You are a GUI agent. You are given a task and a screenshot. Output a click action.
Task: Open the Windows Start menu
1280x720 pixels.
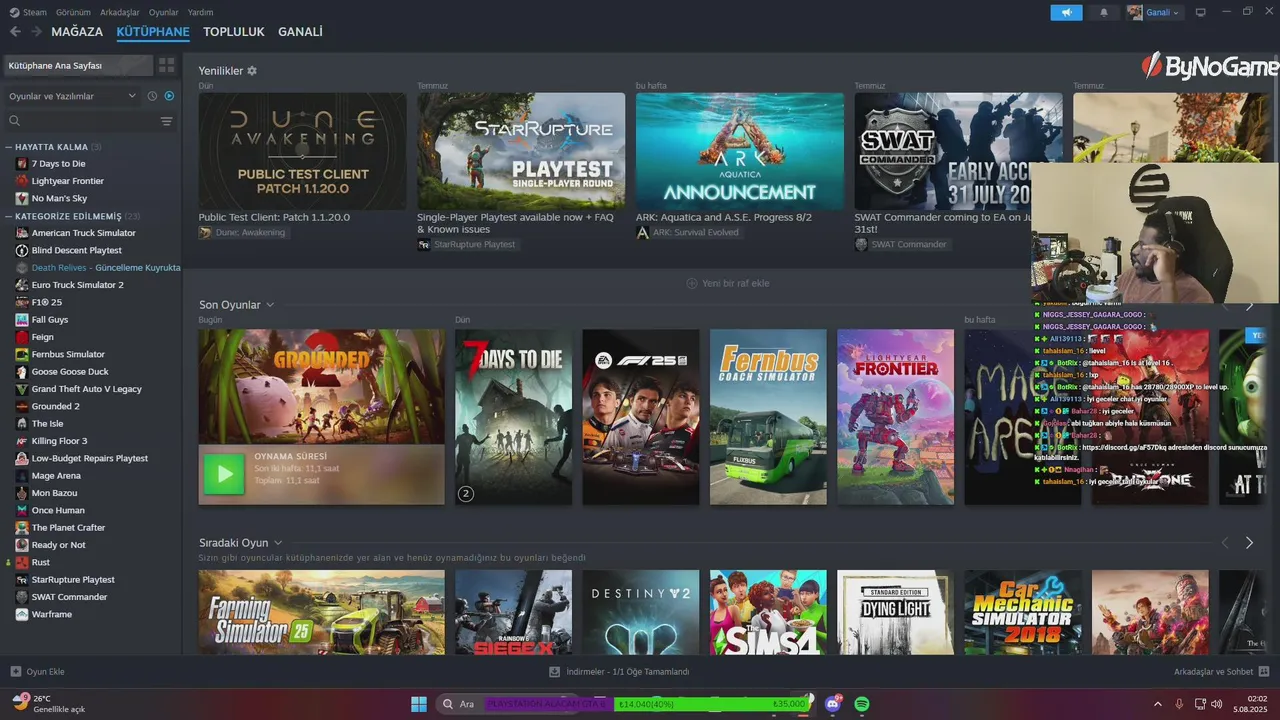point(418,704)
